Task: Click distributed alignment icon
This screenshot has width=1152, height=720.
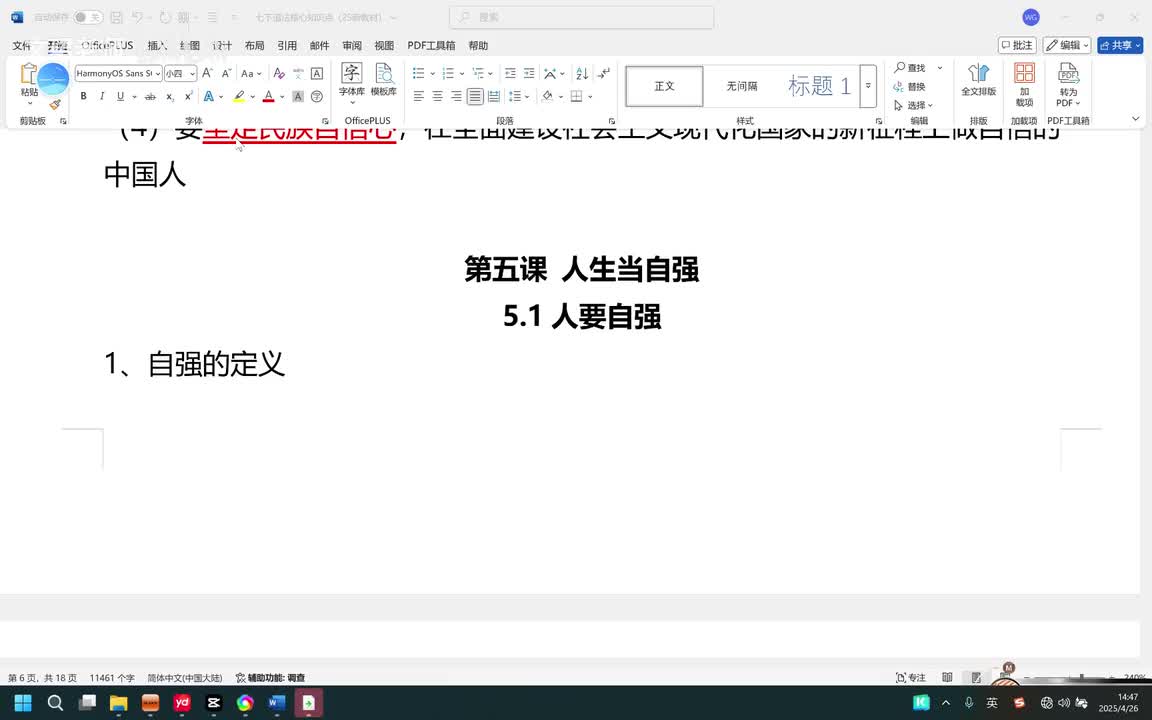Action: point(494,96)
